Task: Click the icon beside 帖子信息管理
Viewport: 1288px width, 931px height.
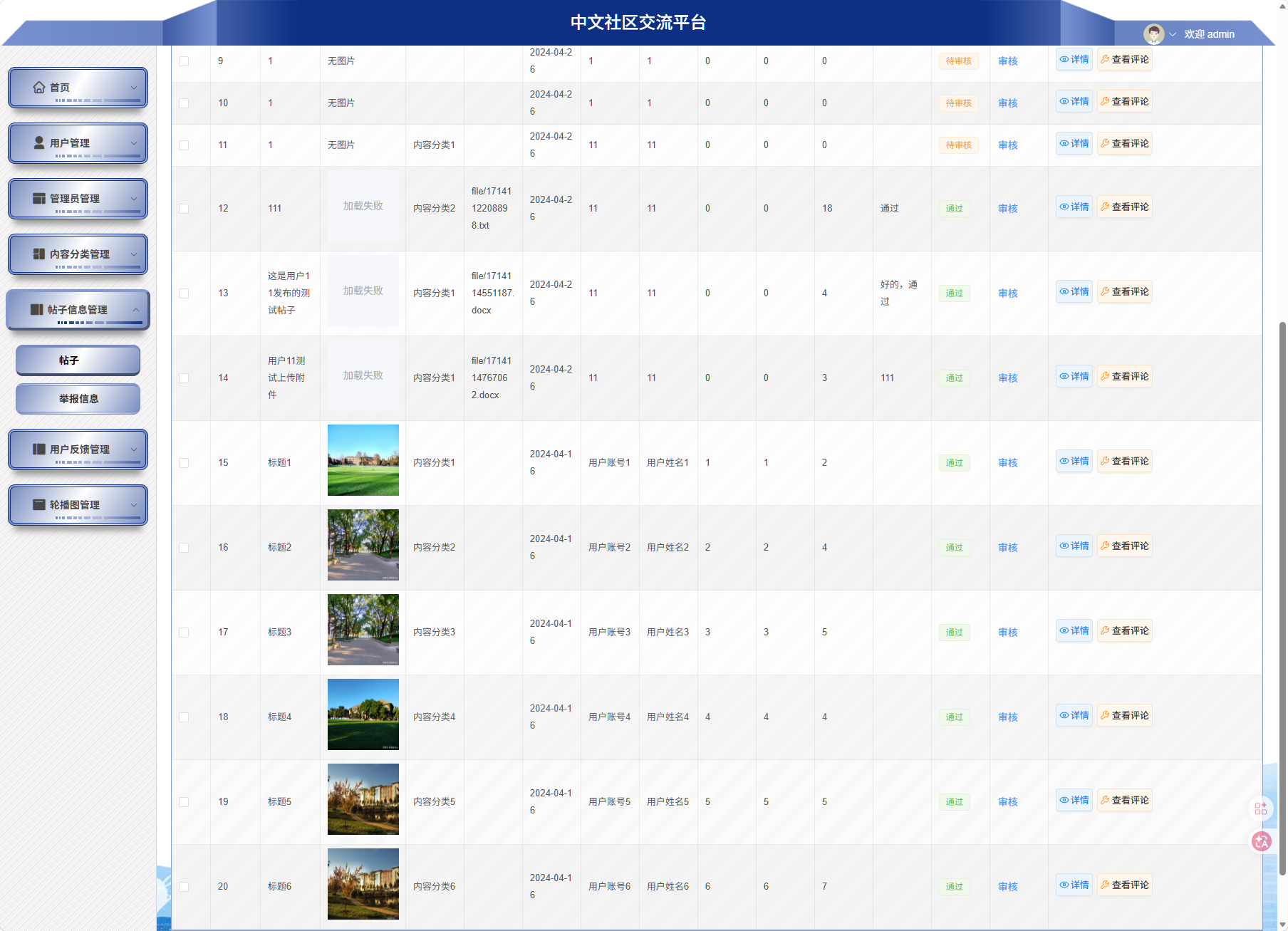Action: (x=37, y=309)
